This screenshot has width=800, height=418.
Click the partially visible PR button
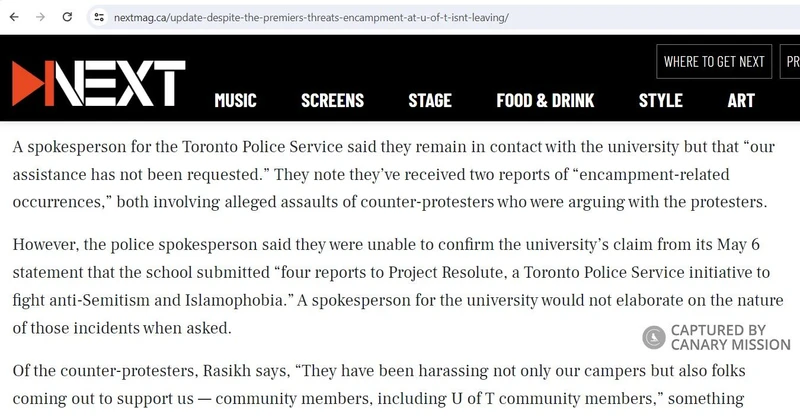click(x=790, y=62)
